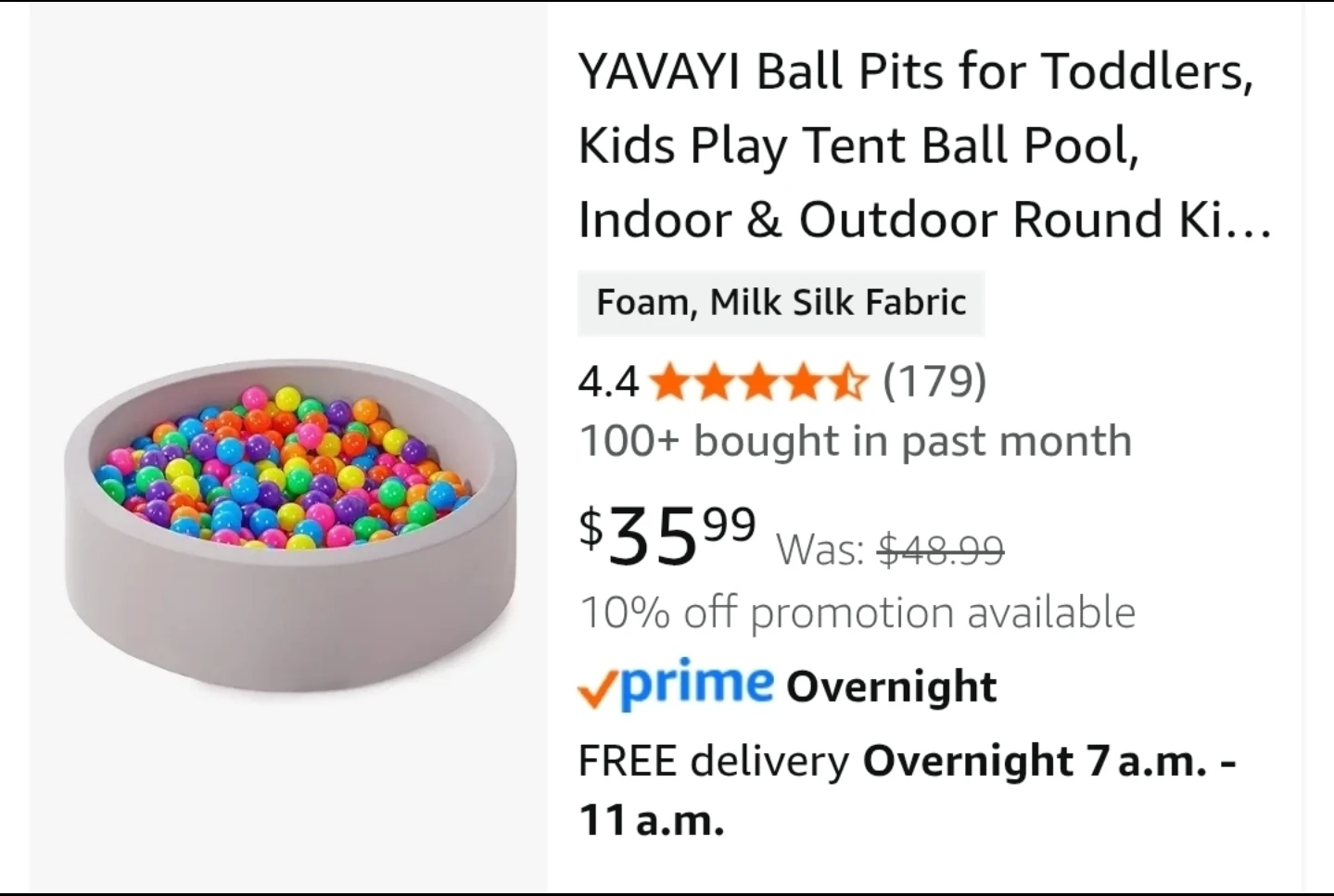
Task: Open the 179 customer reviews count
Action: [934, 381]
